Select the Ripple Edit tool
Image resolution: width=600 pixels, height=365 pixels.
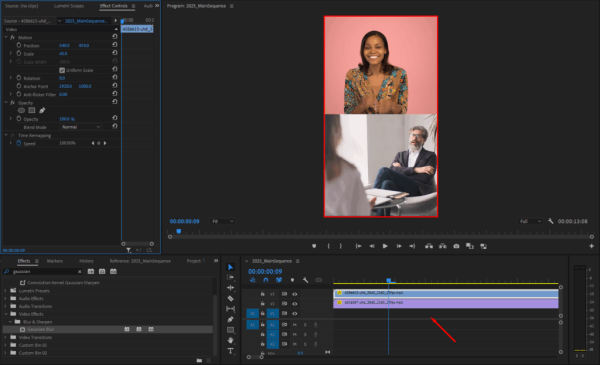(x=230, y=288)
